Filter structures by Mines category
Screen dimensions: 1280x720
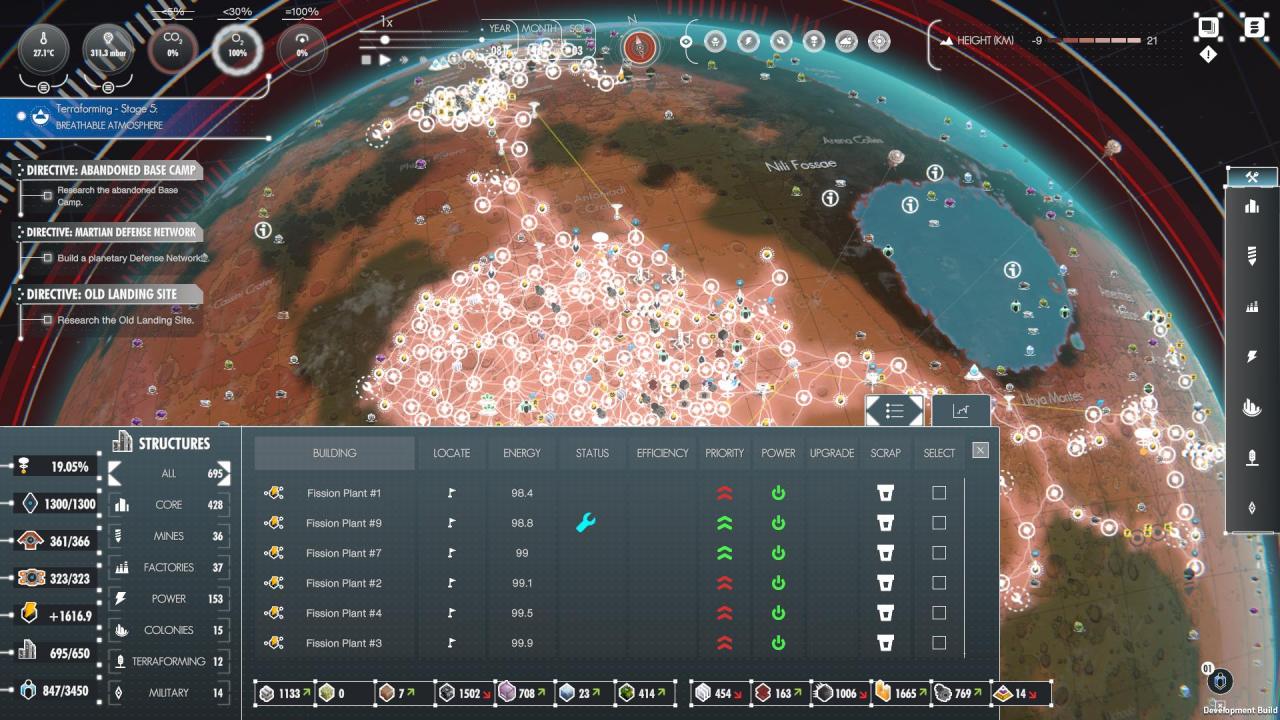click(x=168, y=536)
